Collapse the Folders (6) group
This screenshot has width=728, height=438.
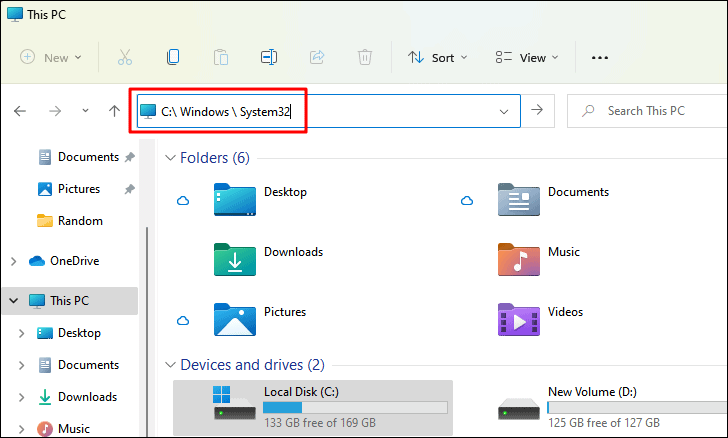[x=170, y=158]
